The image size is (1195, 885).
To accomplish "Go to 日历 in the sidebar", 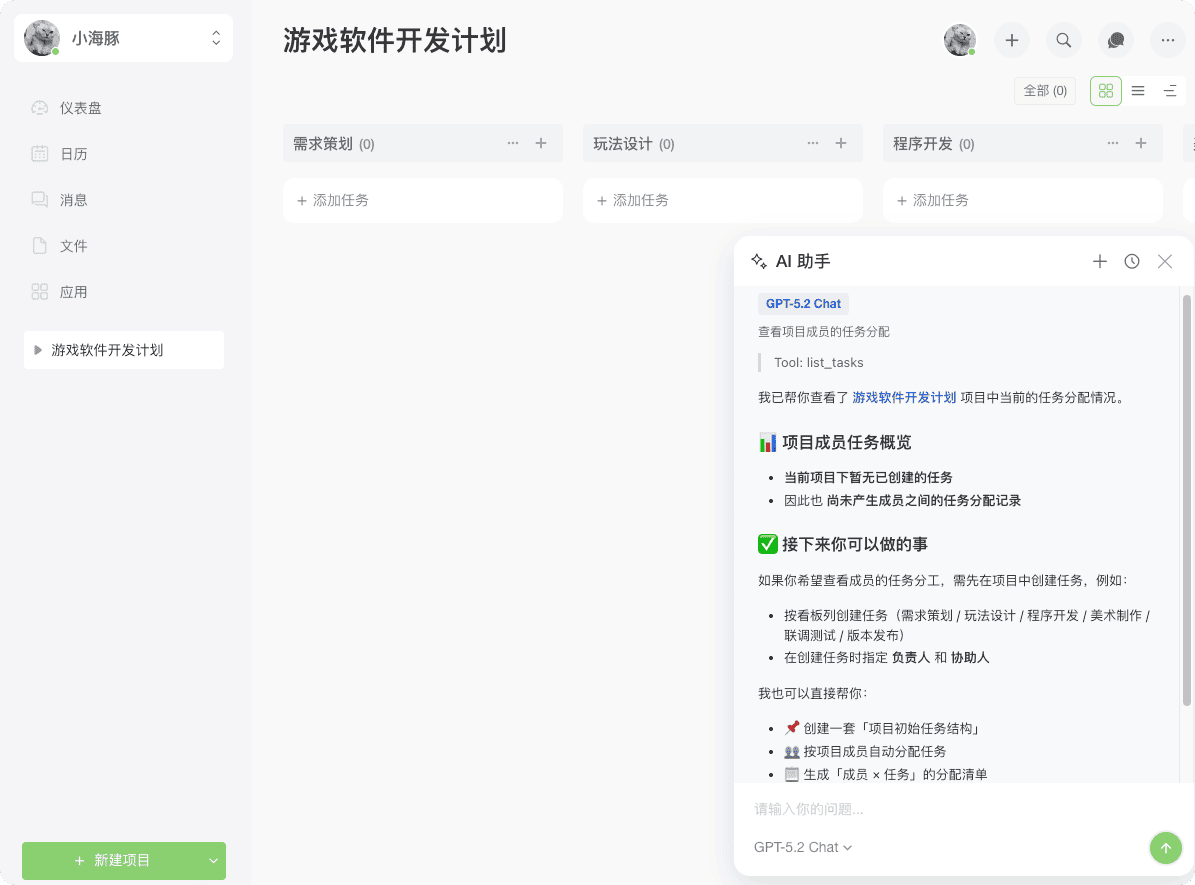I will pos(74,154).
